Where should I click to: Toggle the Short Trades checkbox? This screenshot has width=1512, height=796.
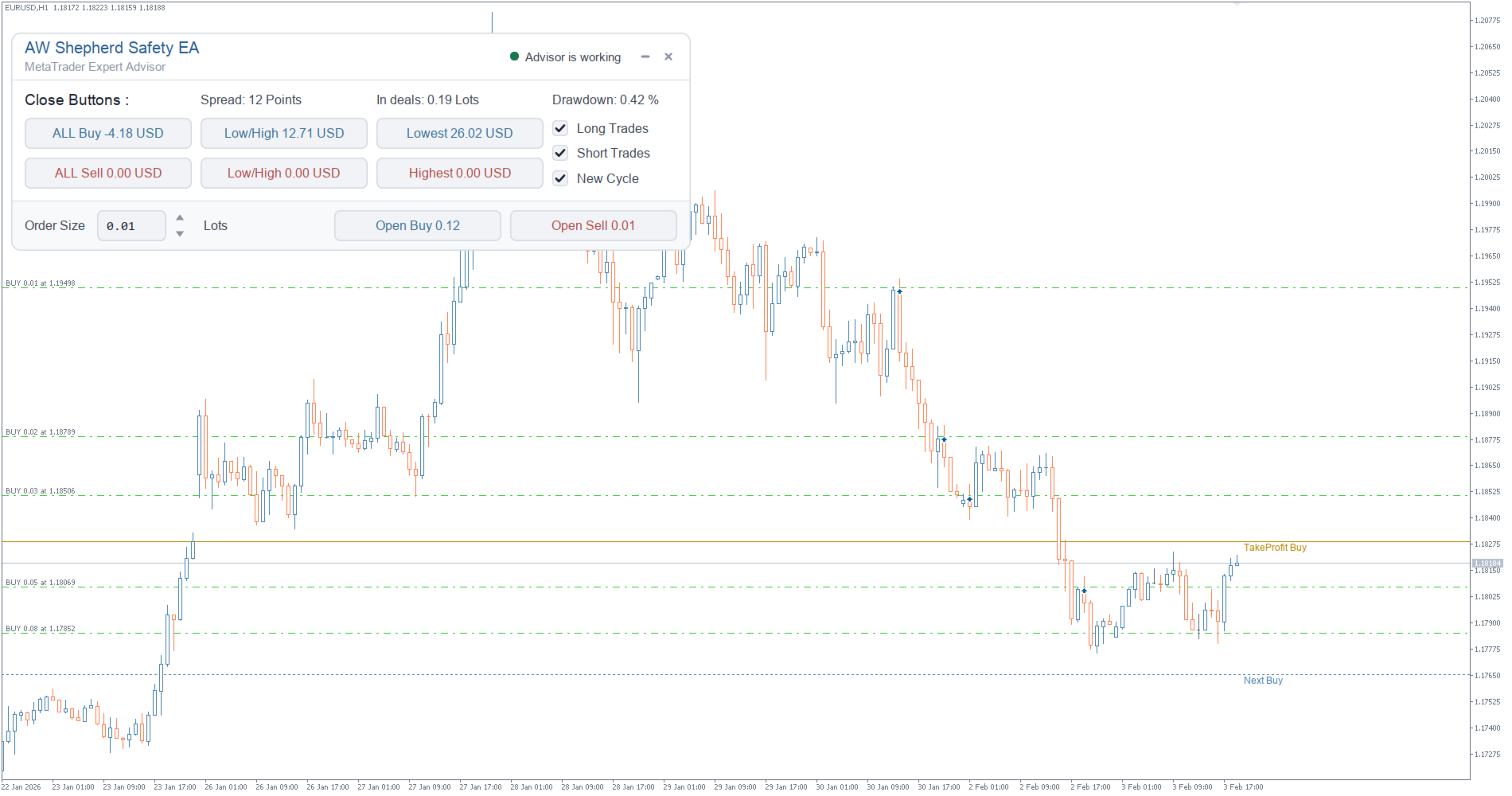click(x=560, y=153)
